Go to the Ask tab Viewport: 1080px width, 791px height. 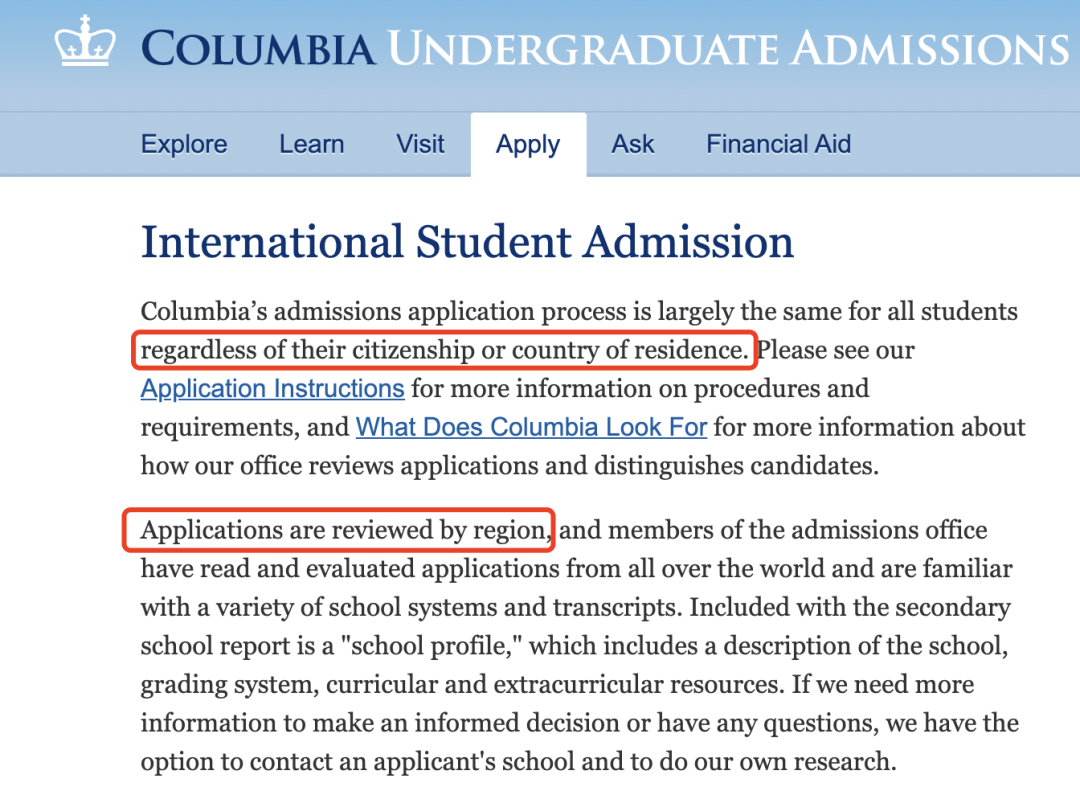[633, 144]
